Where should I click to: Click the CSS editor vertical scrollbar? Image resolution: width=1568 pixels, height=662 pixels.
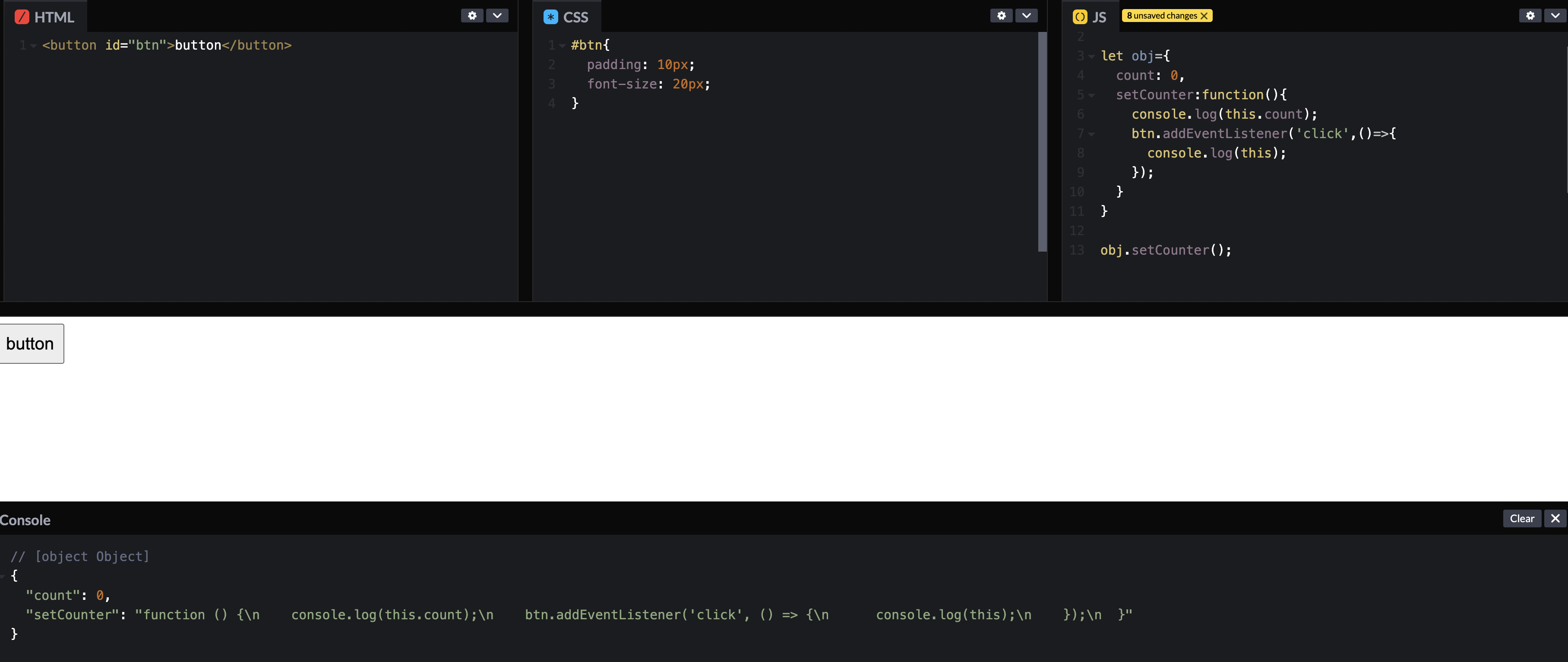[x=1042, y=142]
